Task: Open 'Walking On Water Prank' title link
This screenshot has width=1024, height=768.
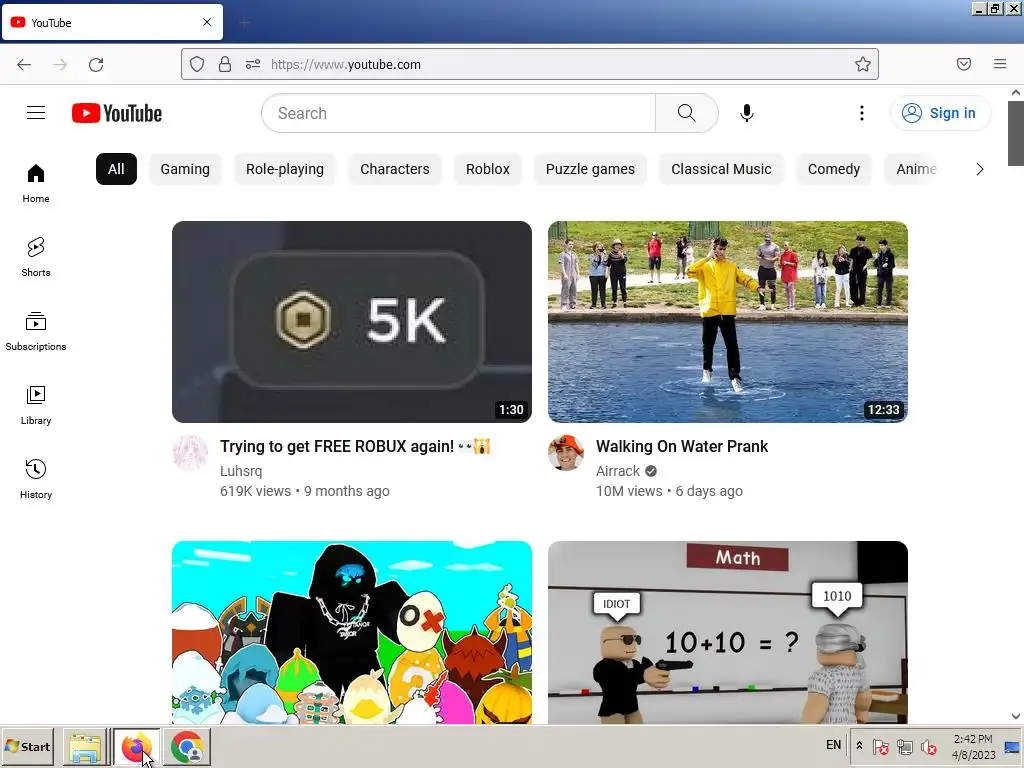Action: tap(682, 446)
